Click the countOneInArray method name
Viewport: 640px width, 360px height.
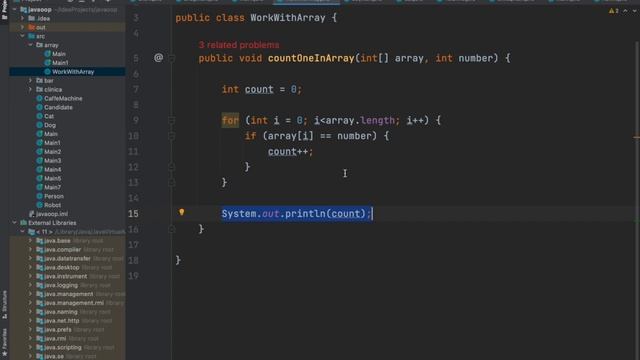[311, 58]
